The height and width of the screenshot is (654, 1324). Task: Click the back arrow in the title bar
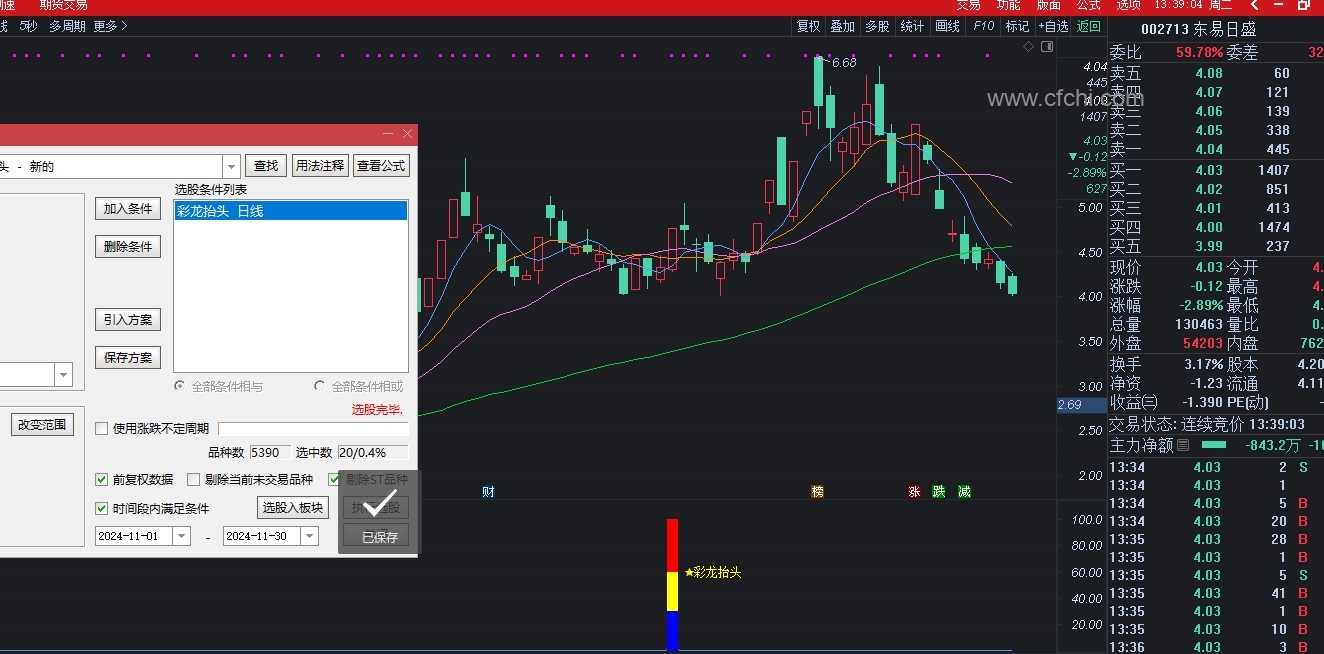click(1254, 6)
